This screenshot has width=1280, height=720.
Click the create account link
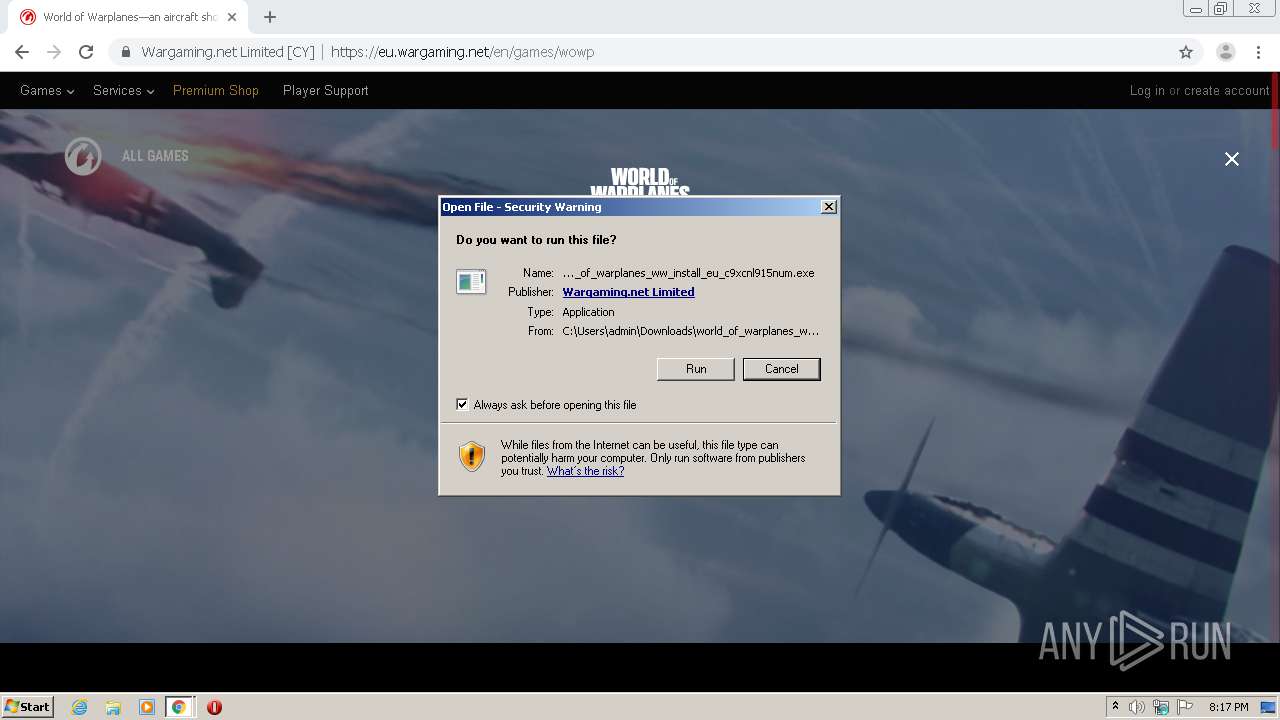tap(1227, 90)
